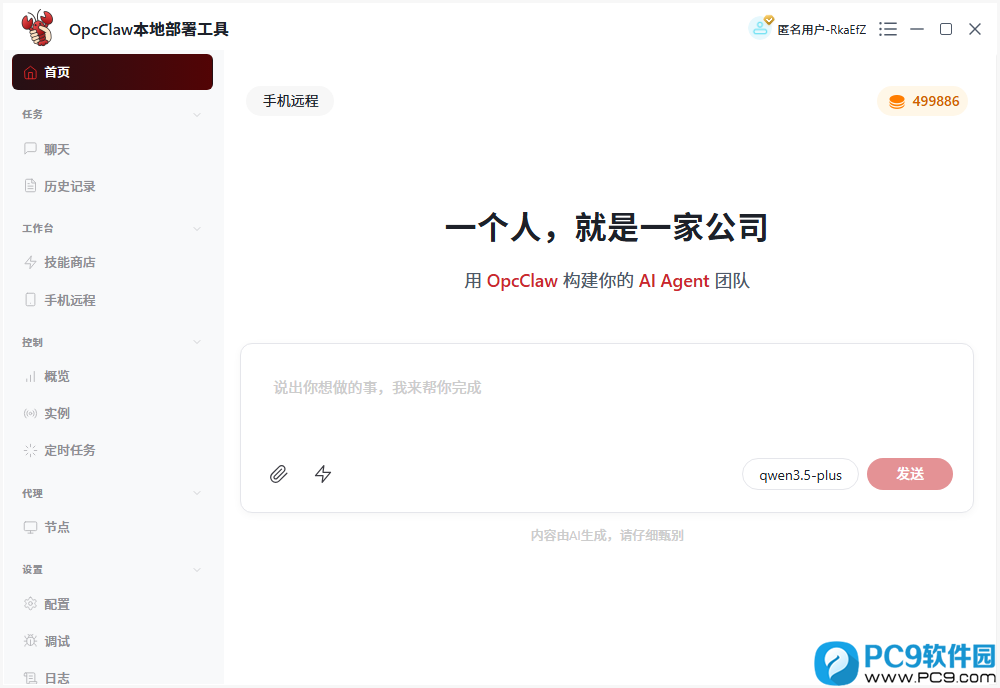This screenshot has height=688, width=1000.
Task: Open the list menu icon in title bar
Action: point(887,29)
